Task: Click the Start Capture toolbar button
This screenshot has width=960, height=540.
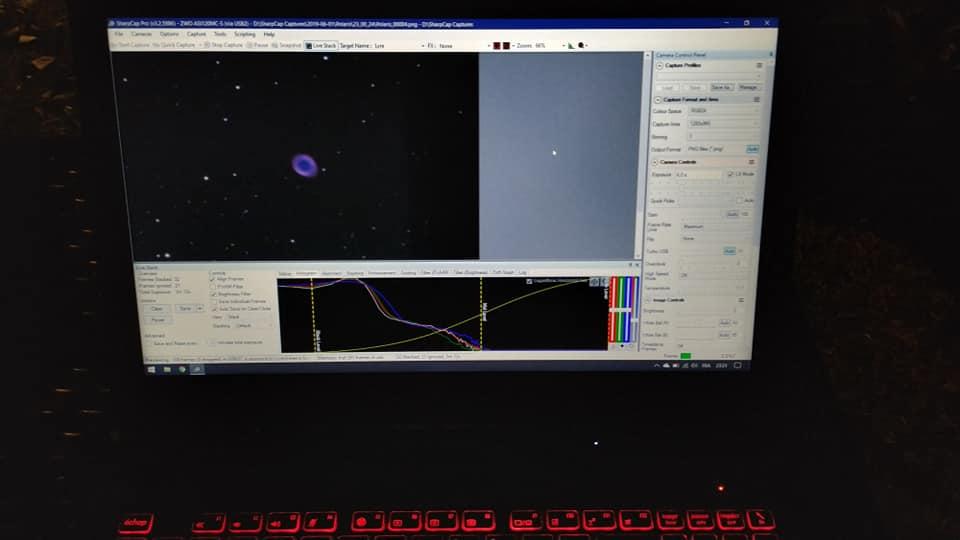Action: click(x=130, y=45)
